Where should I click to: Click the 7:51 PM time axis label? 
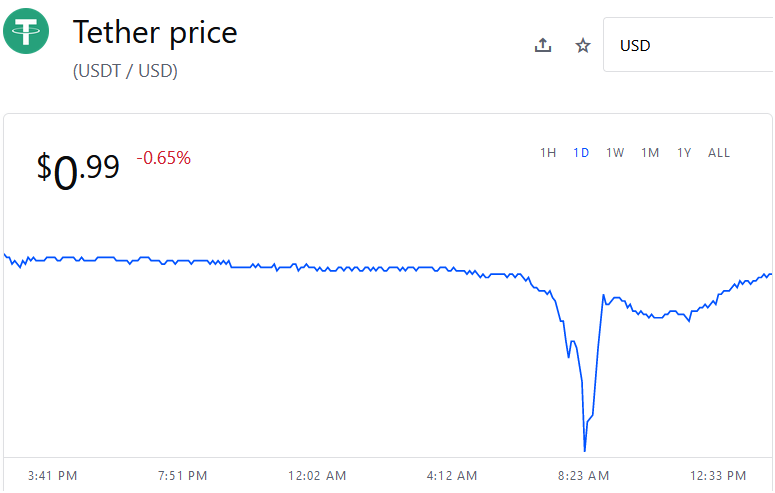click(182, 476)
